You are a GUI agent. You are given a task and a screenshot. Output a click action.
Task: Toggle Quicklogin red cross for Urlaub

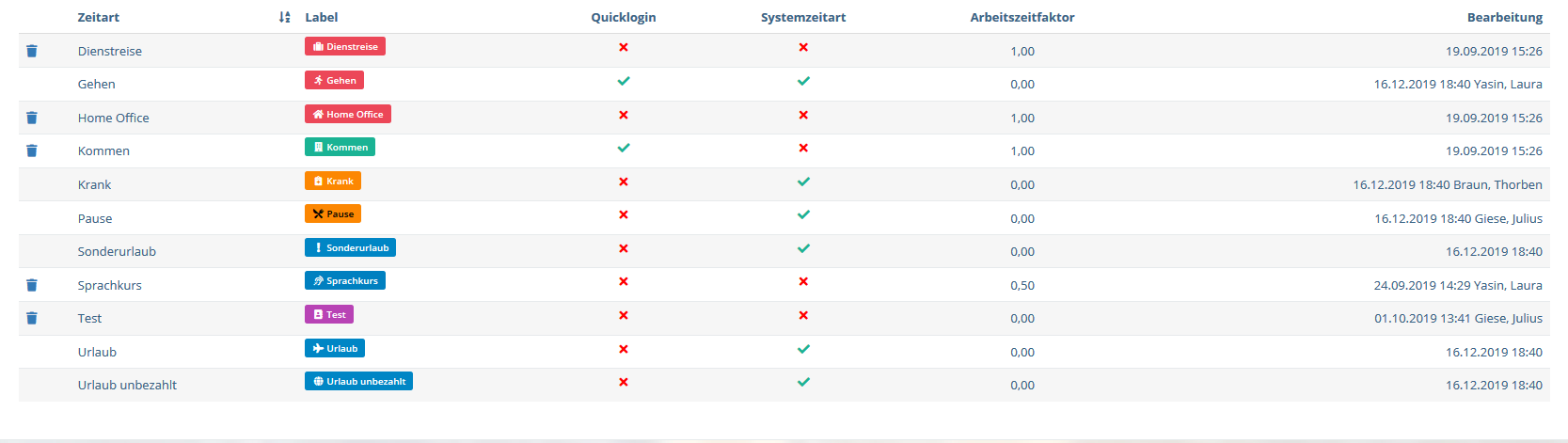tap(624, 349)
